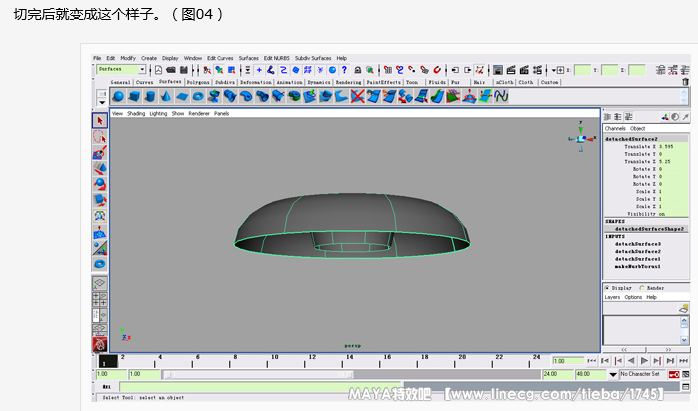The height and width of the screenshot is (411, 698).
Task: Open the viewport Shading menu
Action: click(136, 114)
